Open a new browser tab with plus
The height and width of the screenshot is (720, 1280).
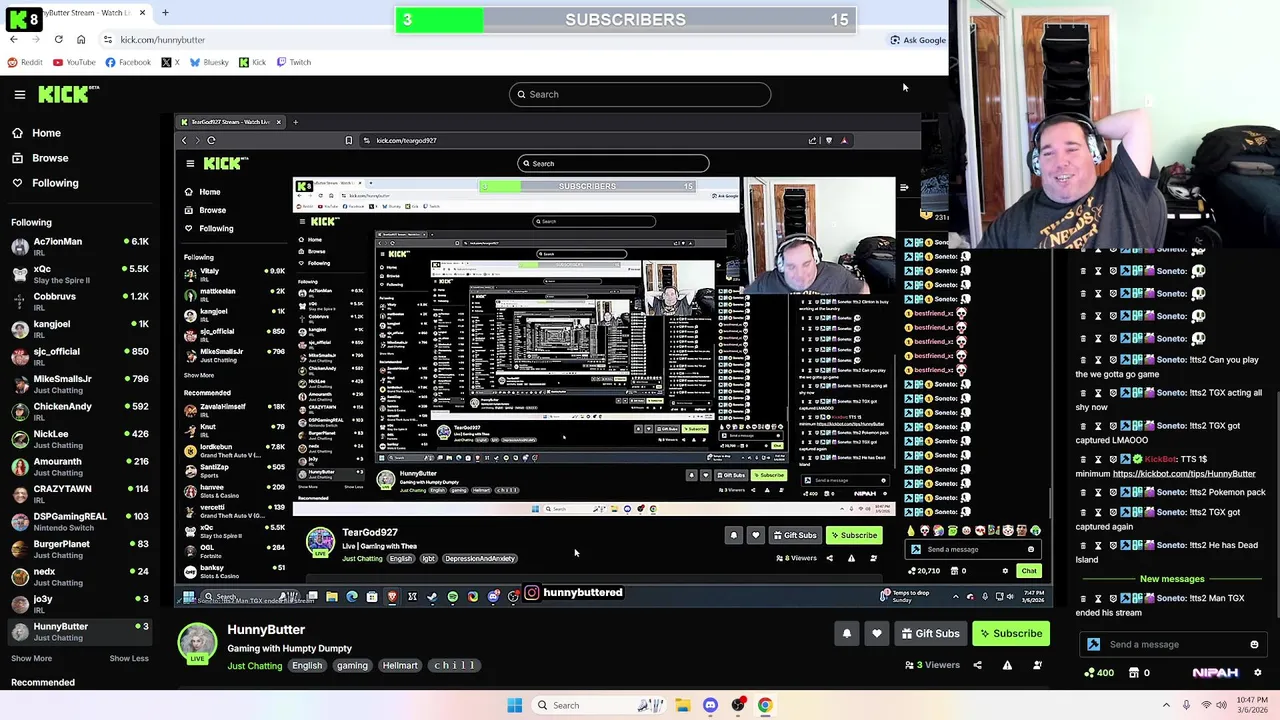(165, 13)
